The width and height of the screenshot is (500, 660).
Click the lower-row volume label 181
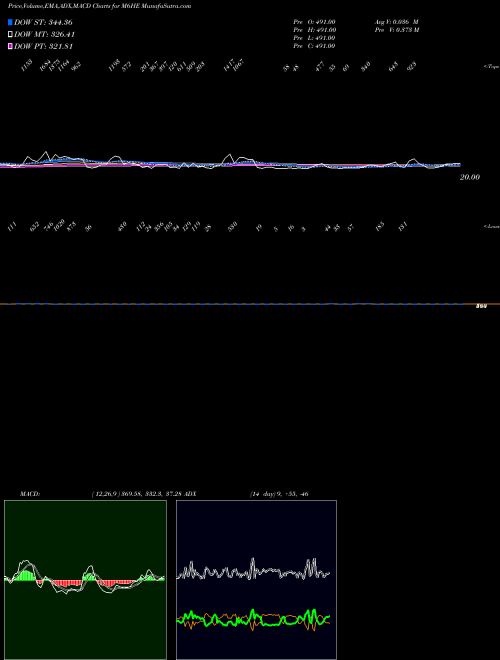(x=403, y=227)
